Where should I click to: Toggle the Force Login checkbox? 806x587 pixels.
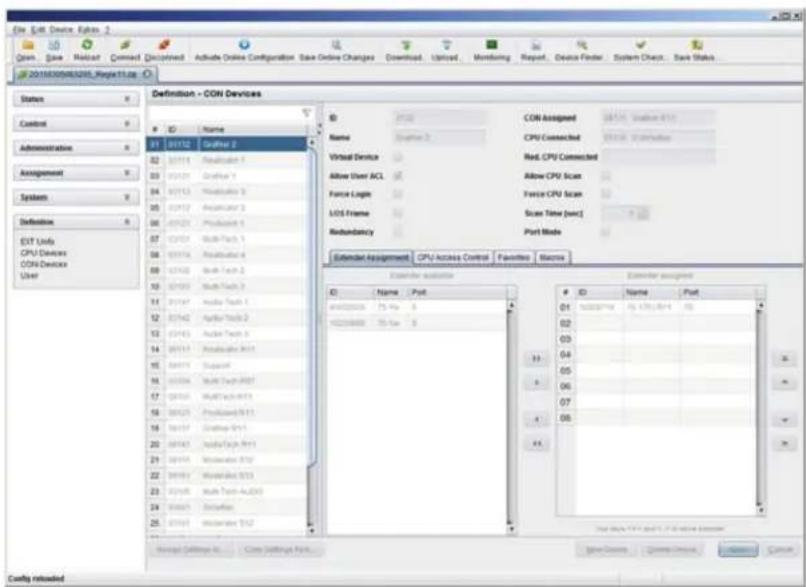coord(397,194)
